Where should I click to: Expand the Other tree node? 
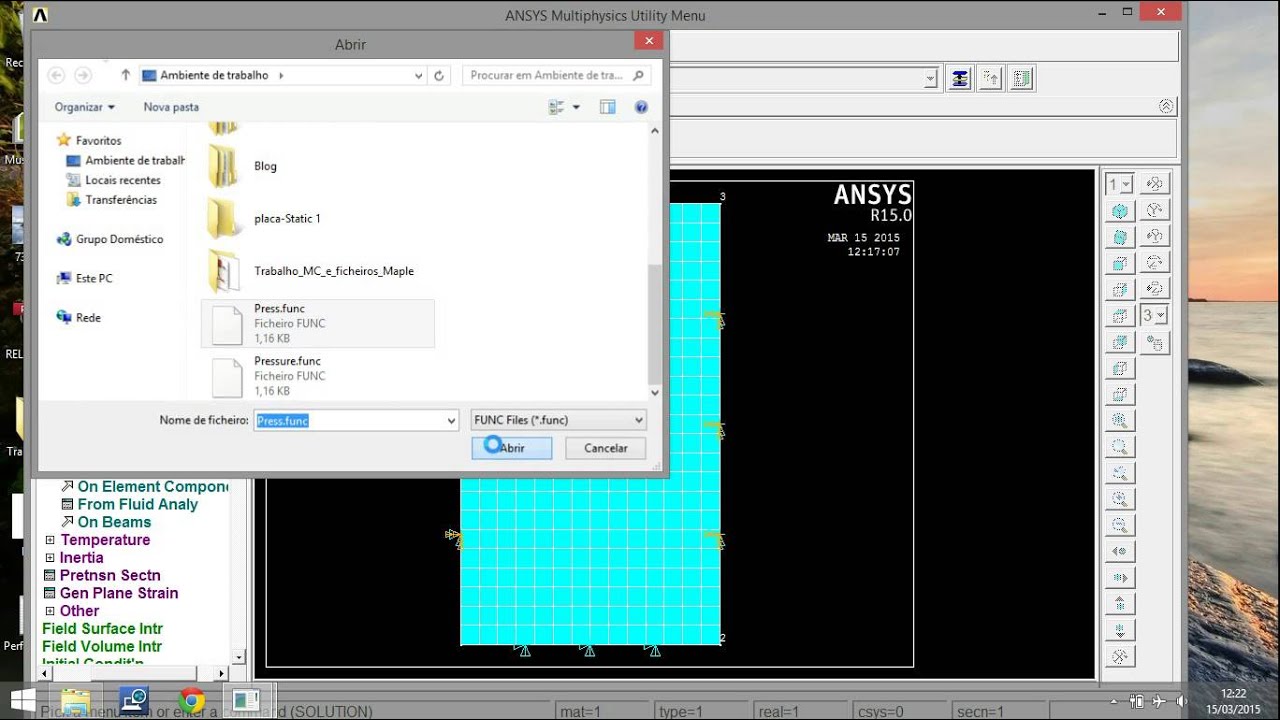[x=50, y=611]
